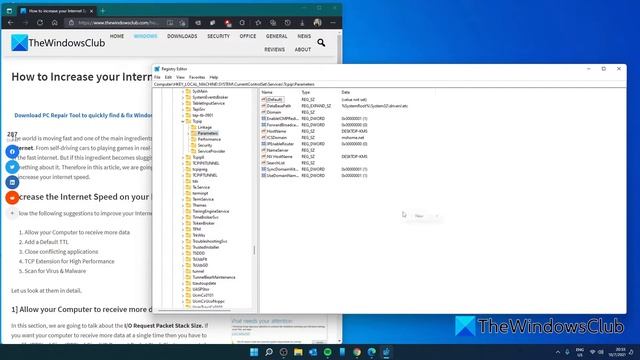This screenshot has height=360, width=640.
Task: Select the ServiceProvider subkey
Action: coord(211,151)
